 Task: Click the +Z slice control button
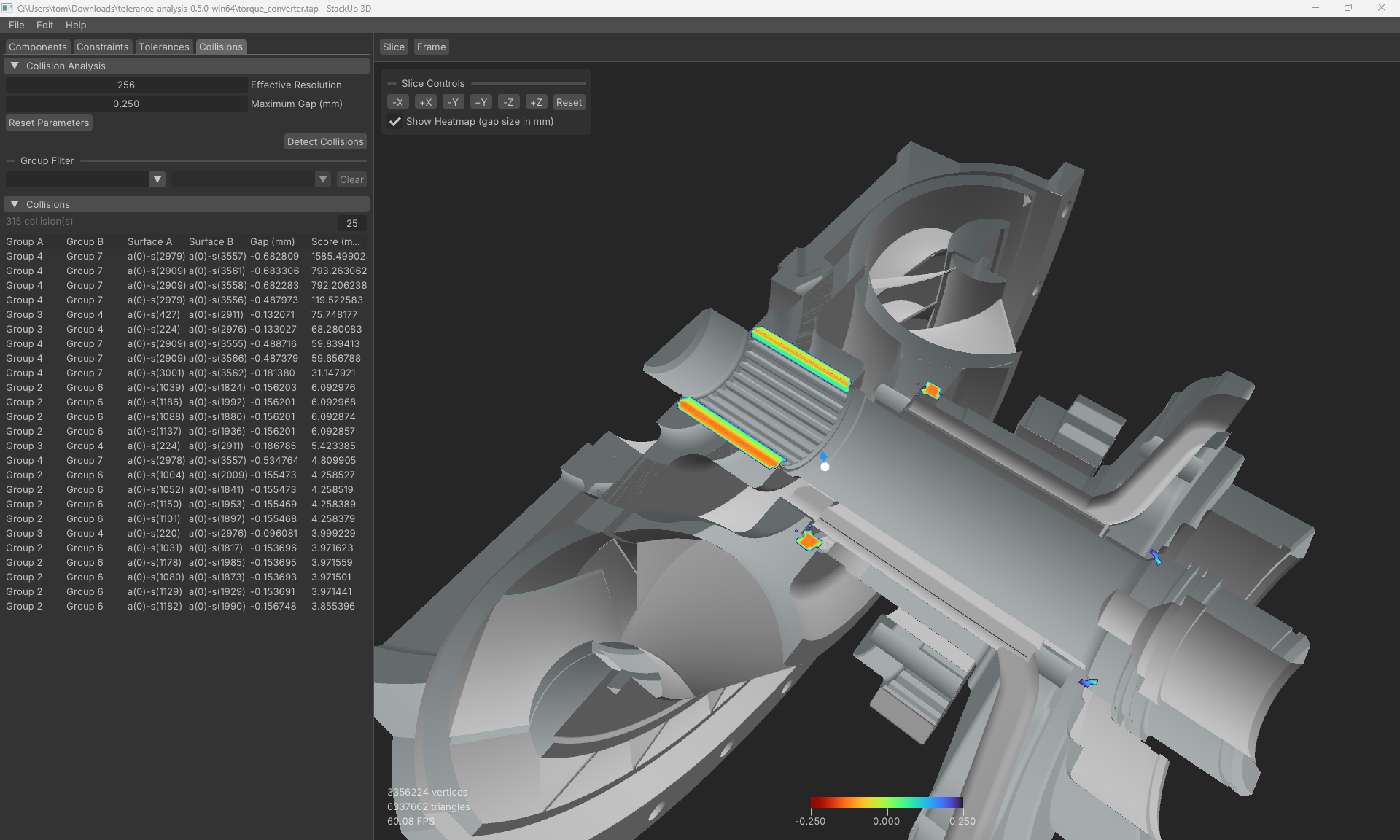536,101
